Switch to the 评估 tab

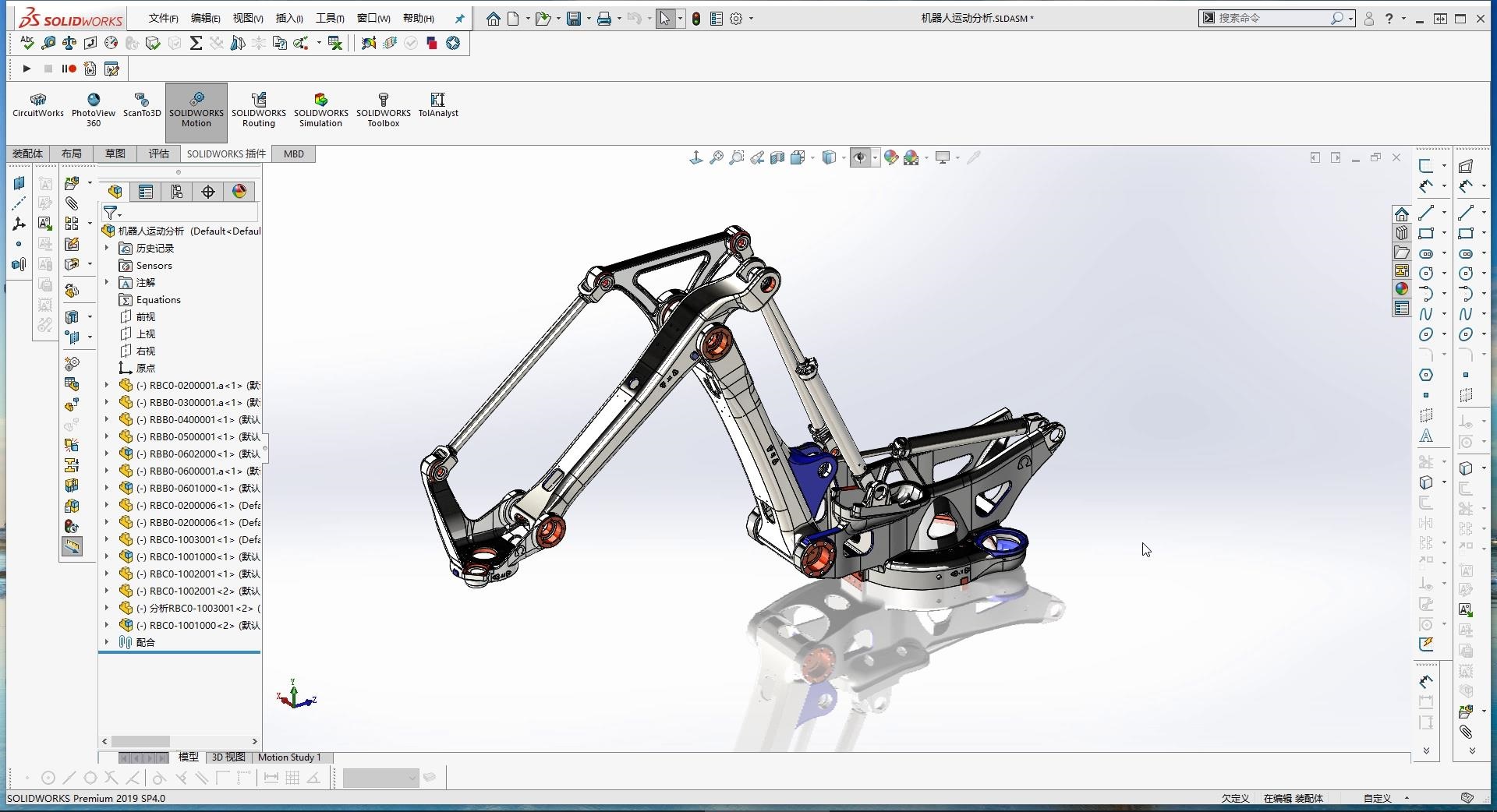159,154
